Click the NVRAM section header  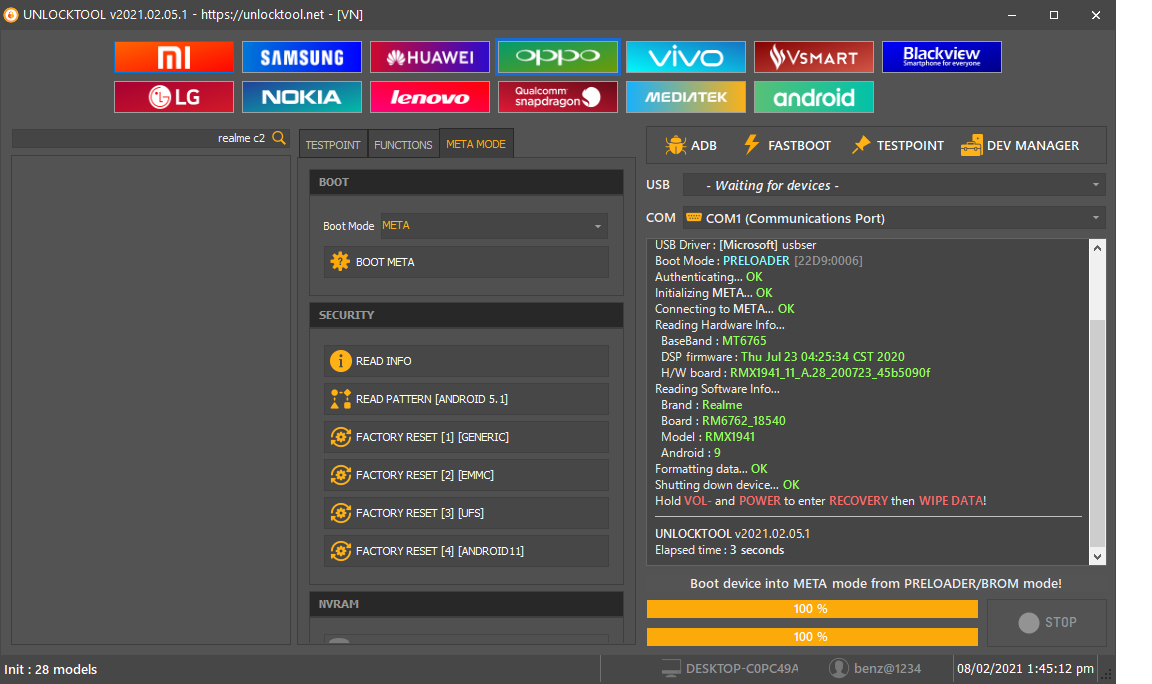(x=466, y=604)
